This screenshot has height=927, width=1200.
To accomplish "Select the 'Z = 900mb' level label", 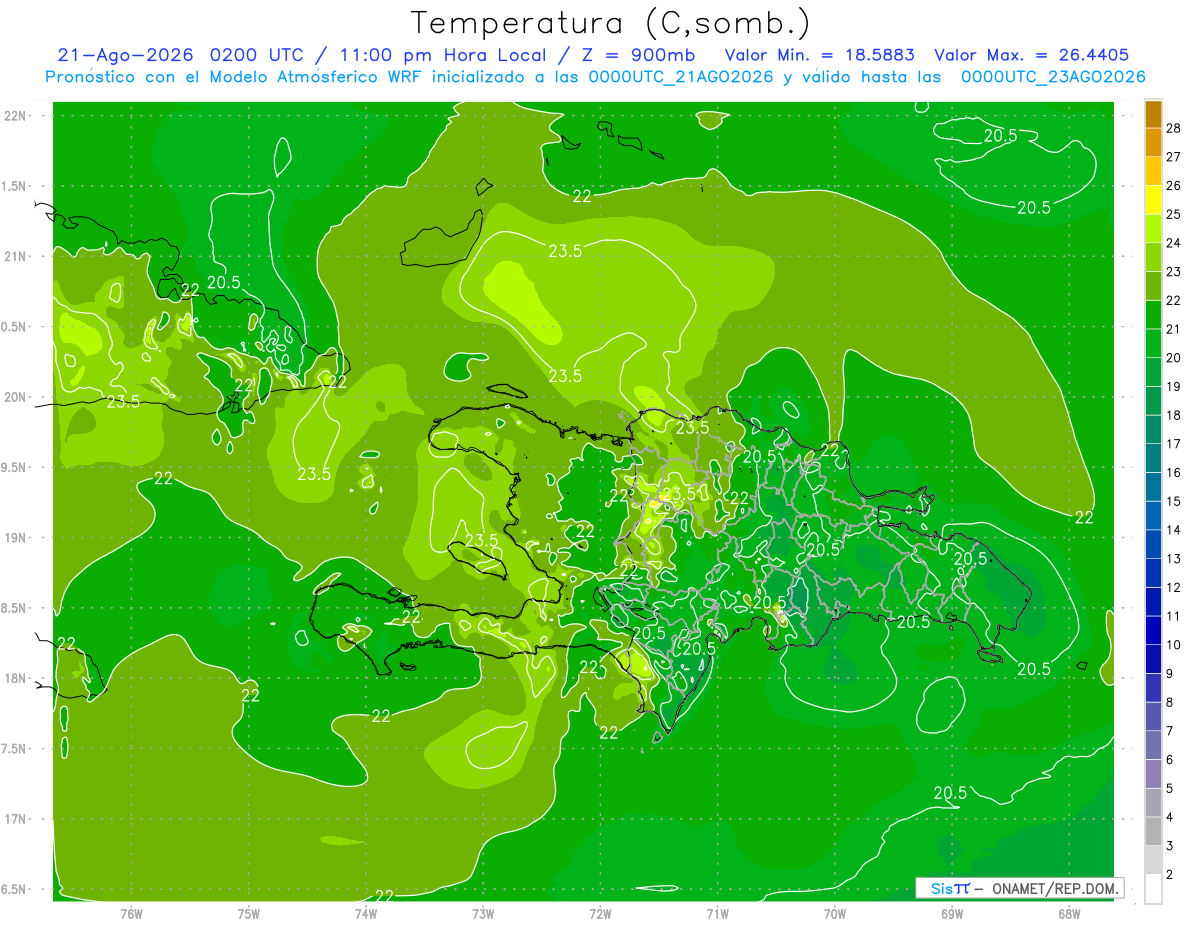I will point(638,55).
